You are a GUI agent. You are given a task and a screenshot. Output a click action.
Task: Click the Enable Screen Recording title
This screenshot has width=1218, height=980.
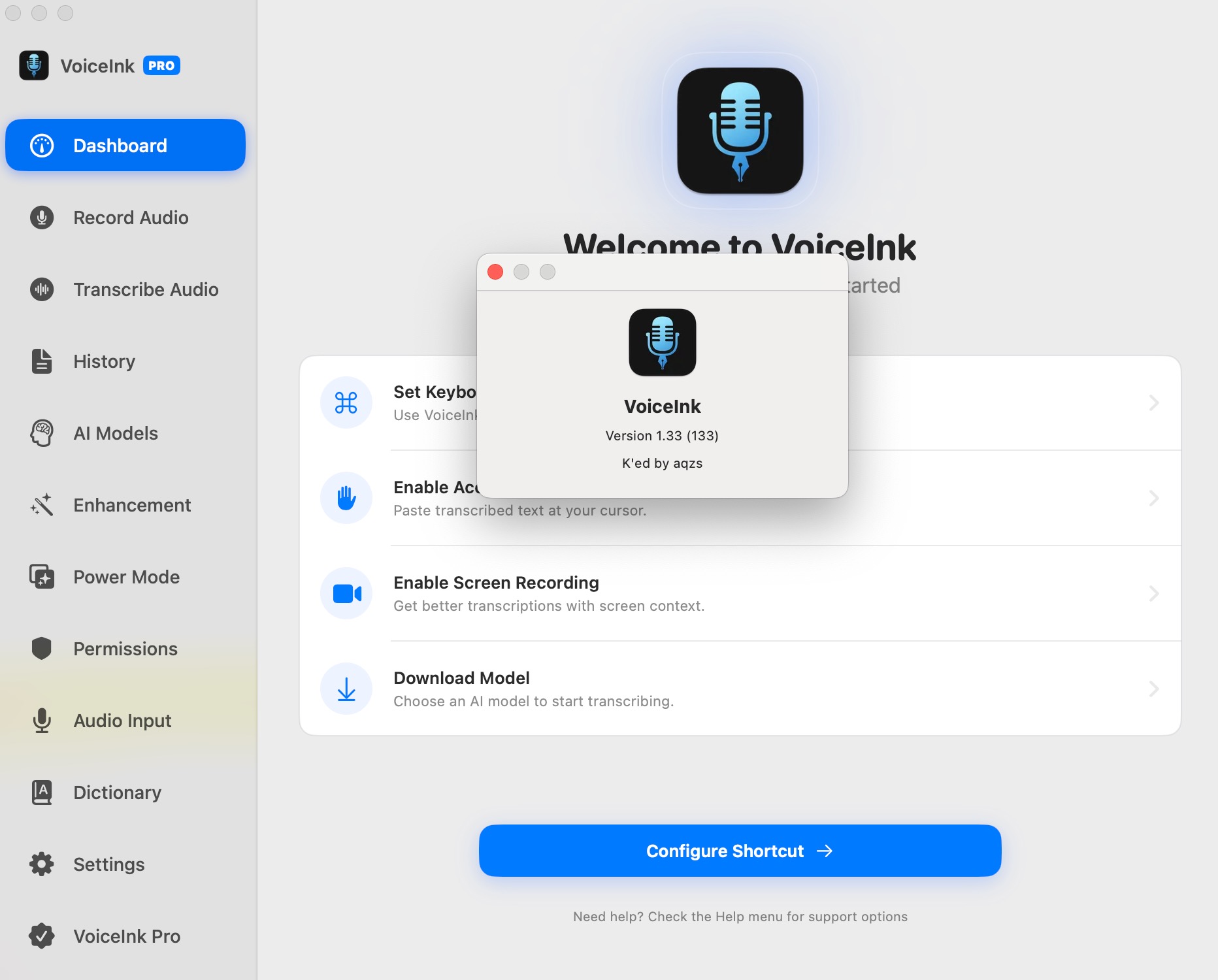click(497, 582)
